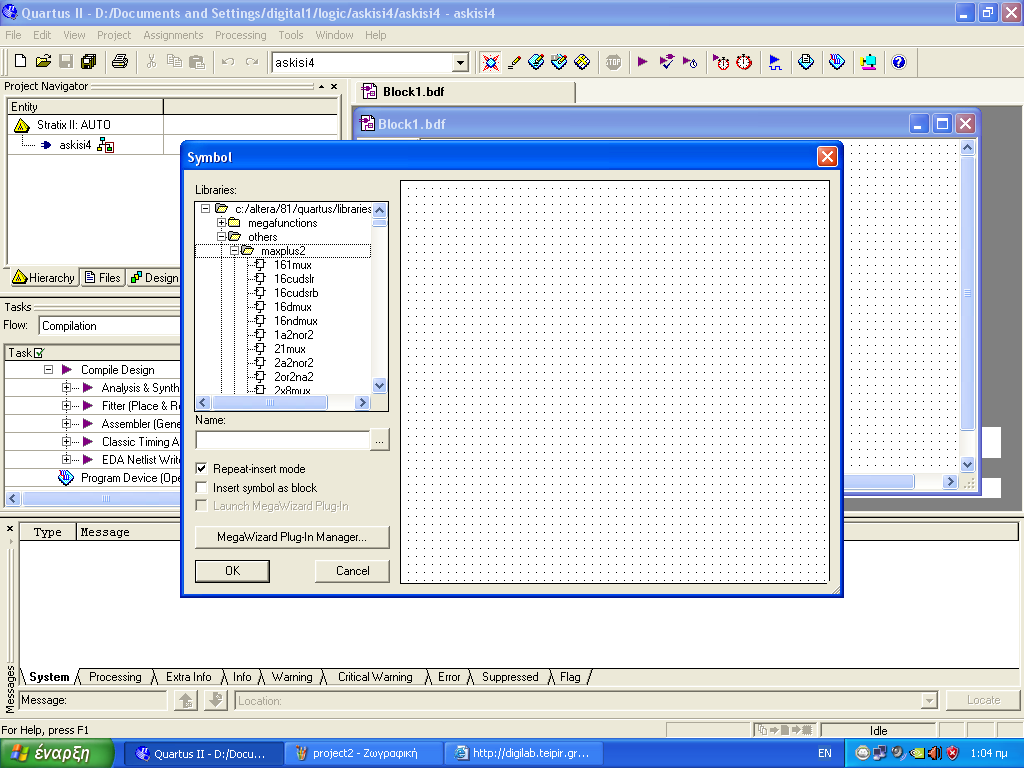Switch to the Files tab in Project Navigator
Screen dimensions: 1024x768
tap(103, 278)
